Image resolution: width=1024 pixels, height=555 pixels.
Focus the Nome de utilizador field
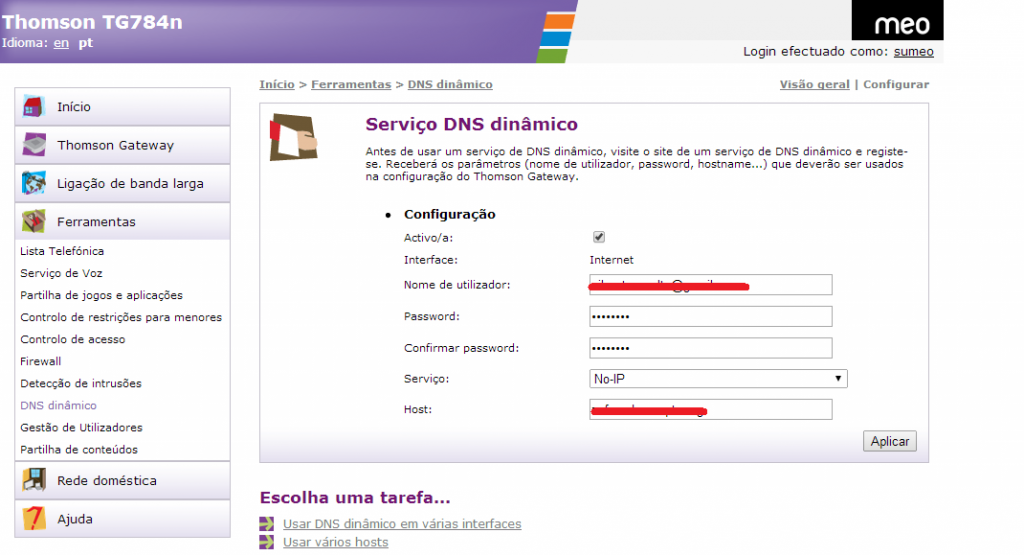coord(710,285)
